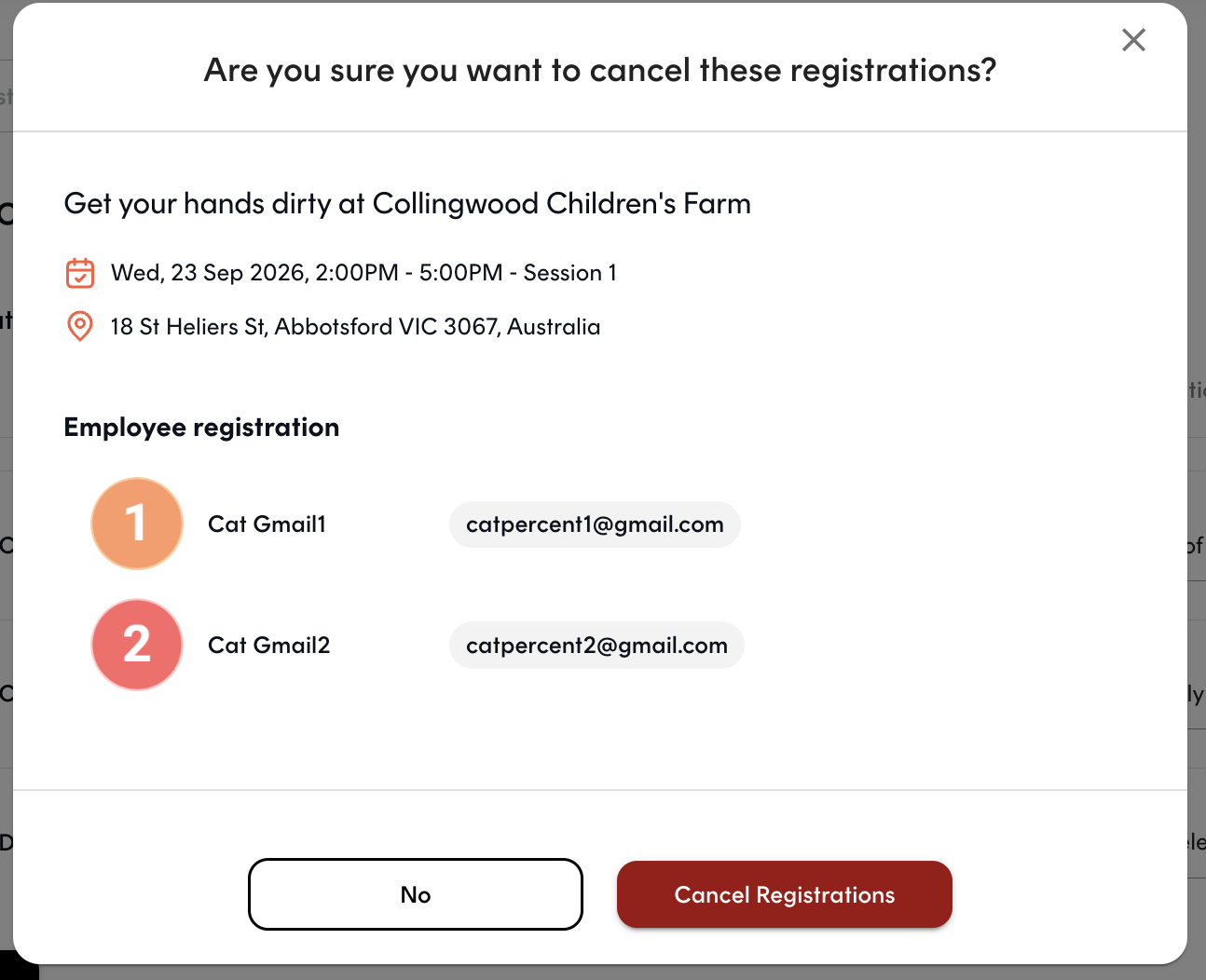Click the calendar icon beside session date
This screenshot has width=1206, height=980.
80,273
